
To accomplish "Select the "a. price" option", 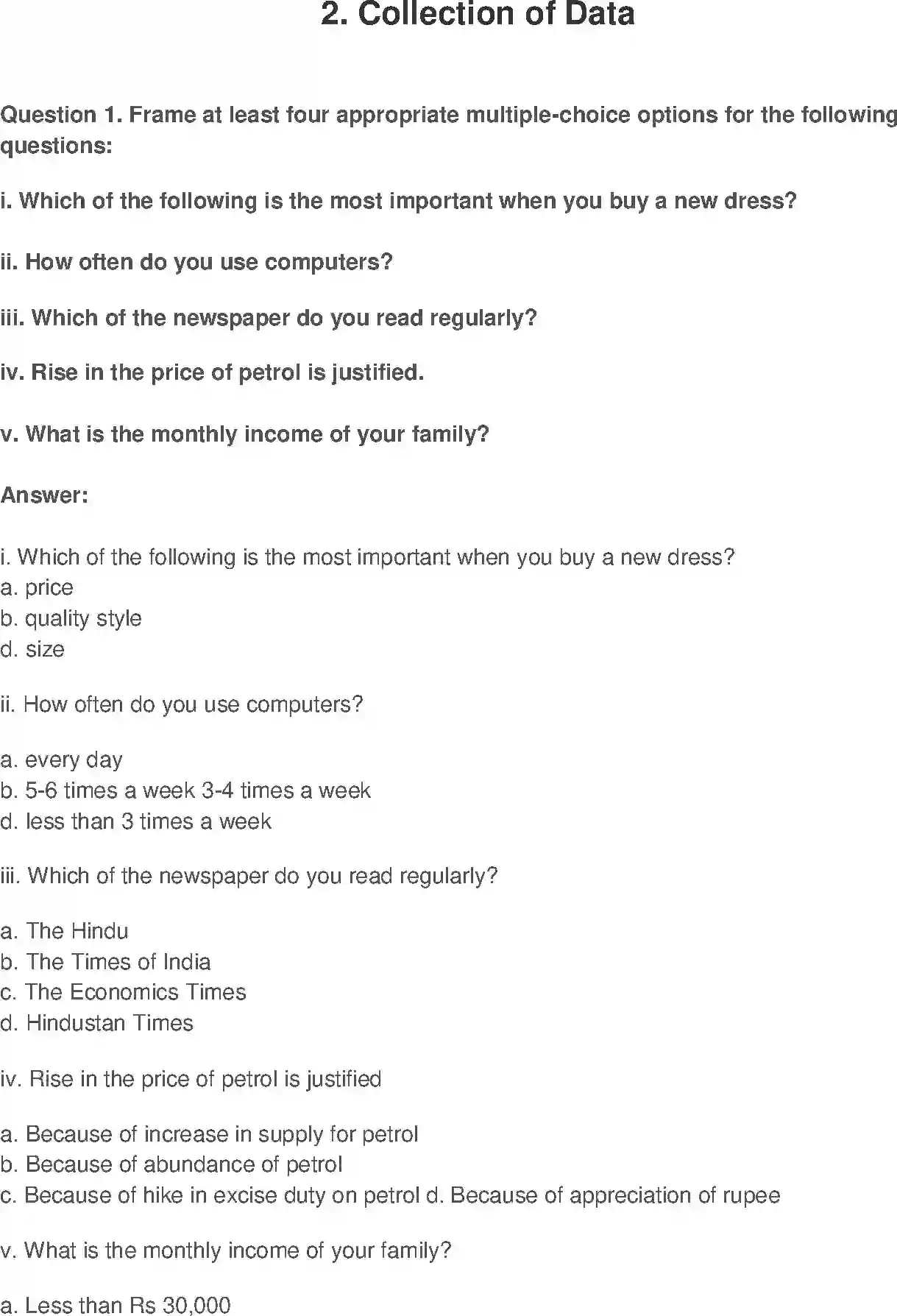I will (37, 588).
